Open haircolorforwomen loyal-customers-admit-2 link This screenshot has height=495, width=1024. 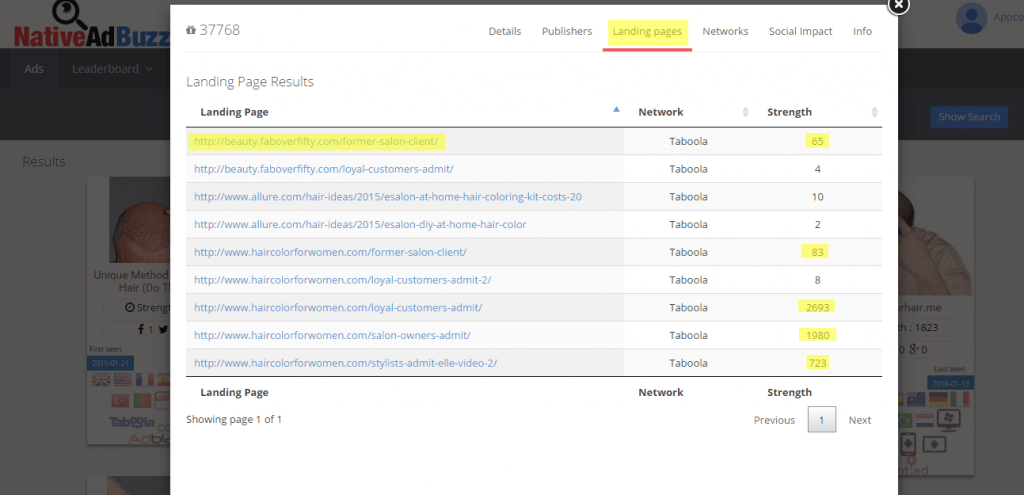pos(342,279)
